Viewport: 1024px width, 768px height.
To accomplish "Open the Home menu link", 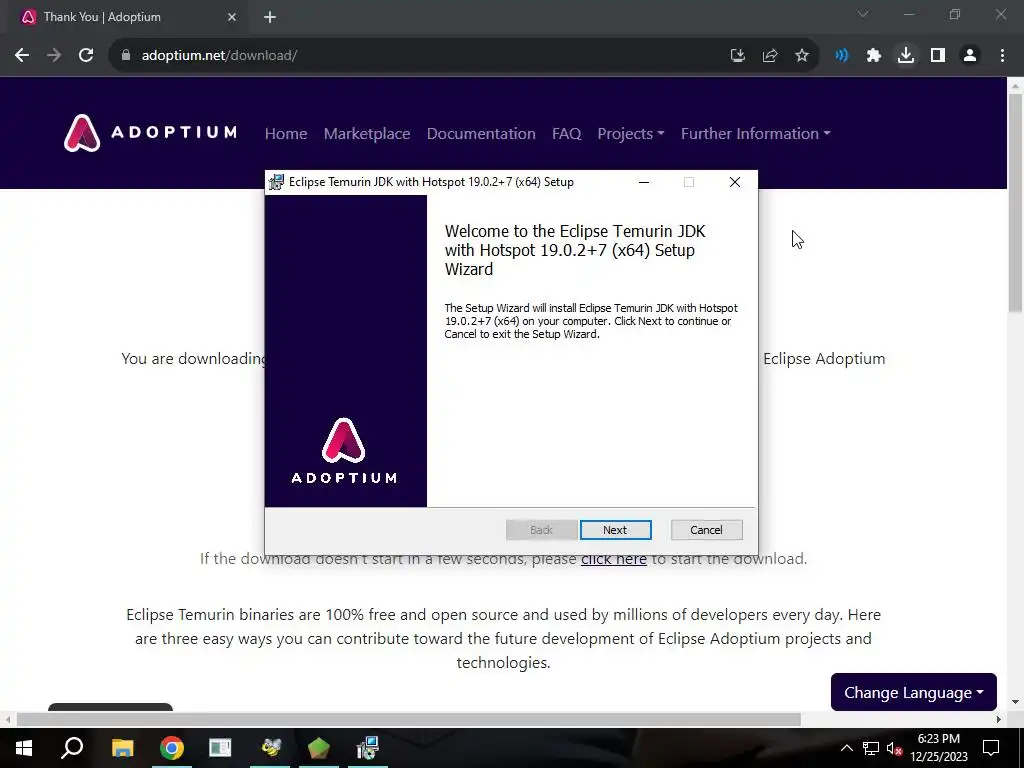I will [x=286, y=133].
